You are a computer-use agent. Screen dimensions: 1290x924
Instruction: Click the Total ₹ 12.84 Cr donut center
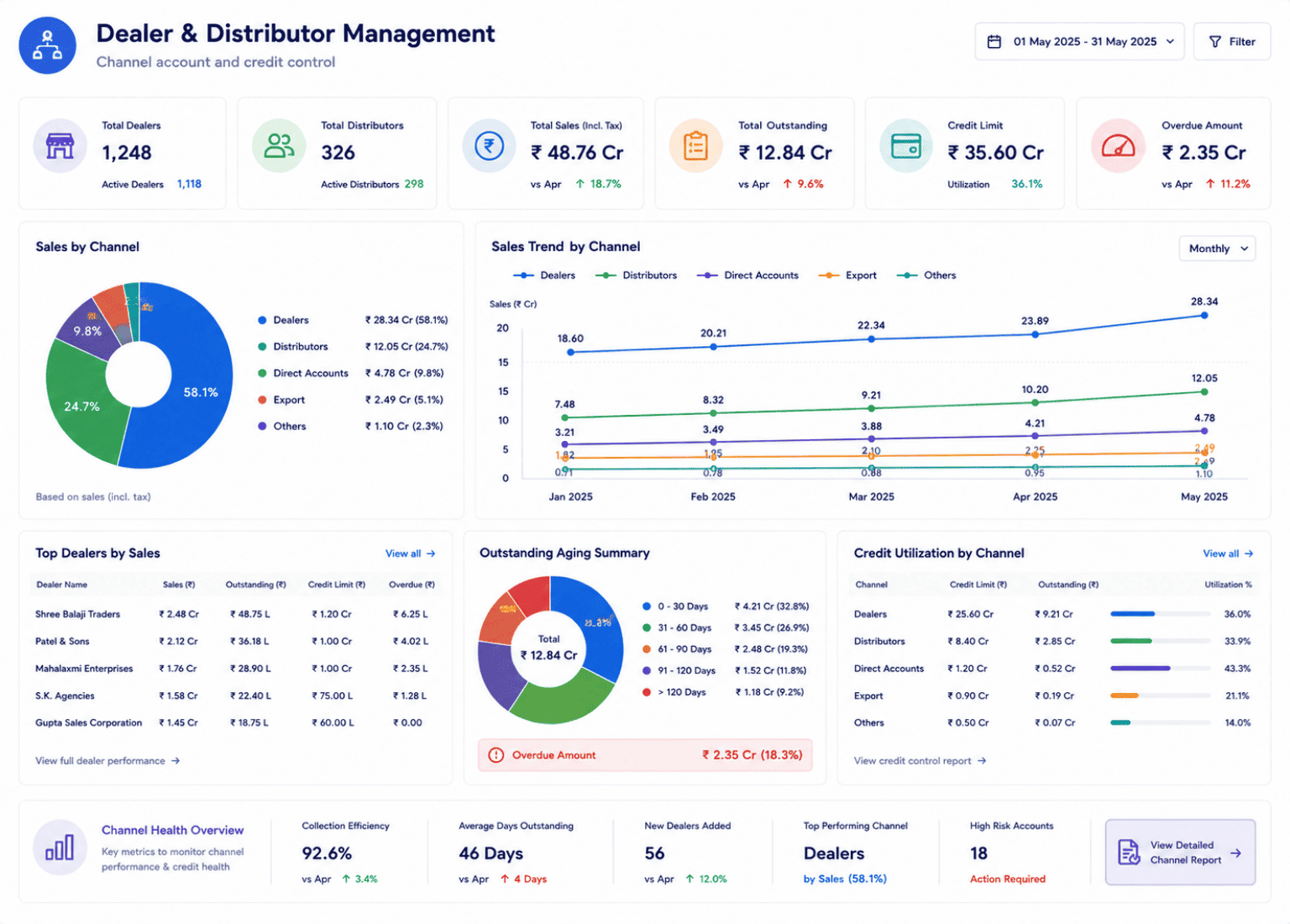click(x=548, y=648)
